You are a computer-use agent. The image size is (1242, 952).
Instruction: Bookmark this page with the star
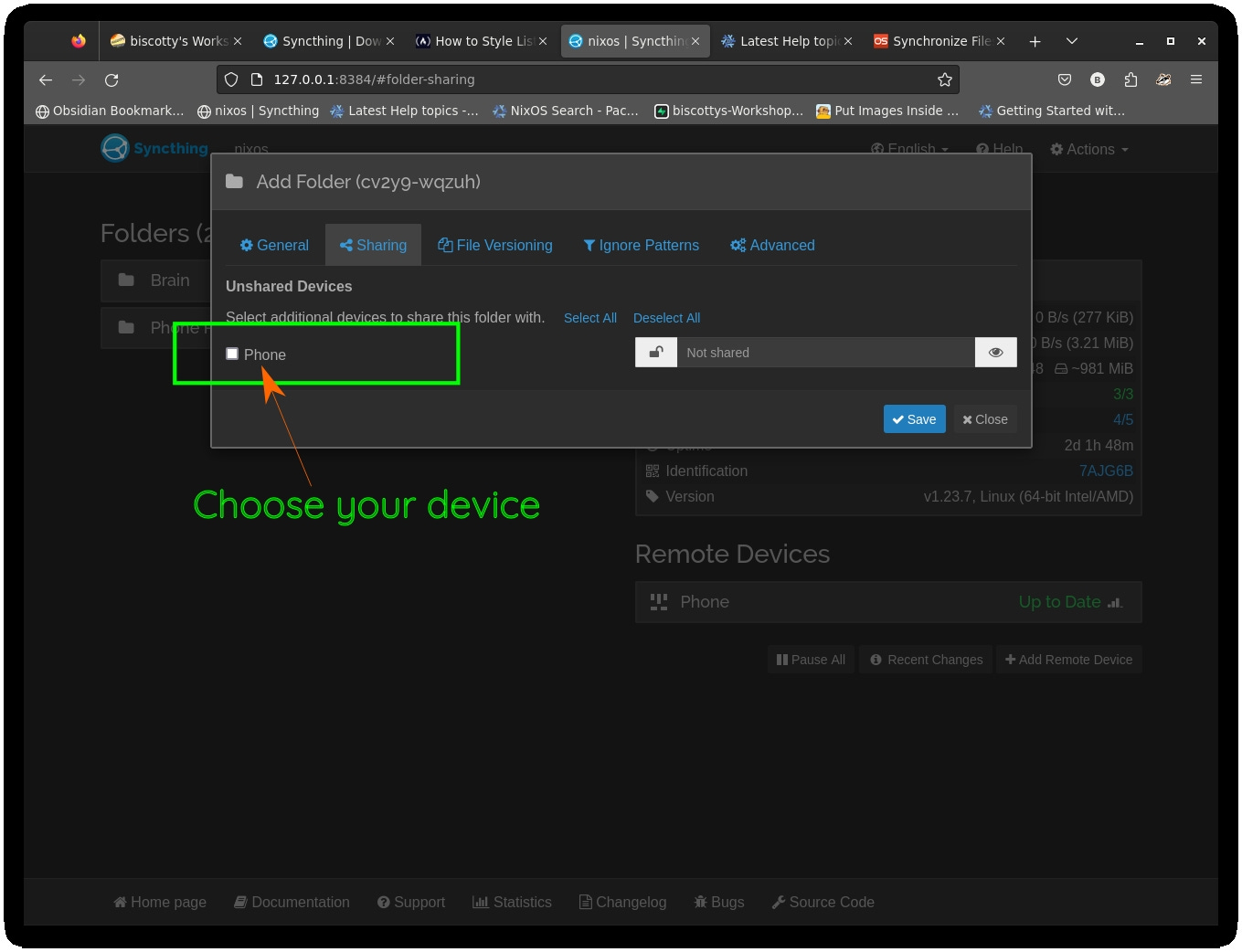point(945,79)
